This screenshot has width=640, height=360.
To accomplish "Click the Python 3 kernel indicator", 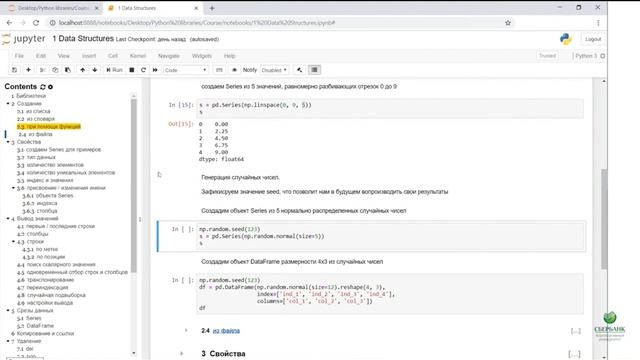I will 590,56.
